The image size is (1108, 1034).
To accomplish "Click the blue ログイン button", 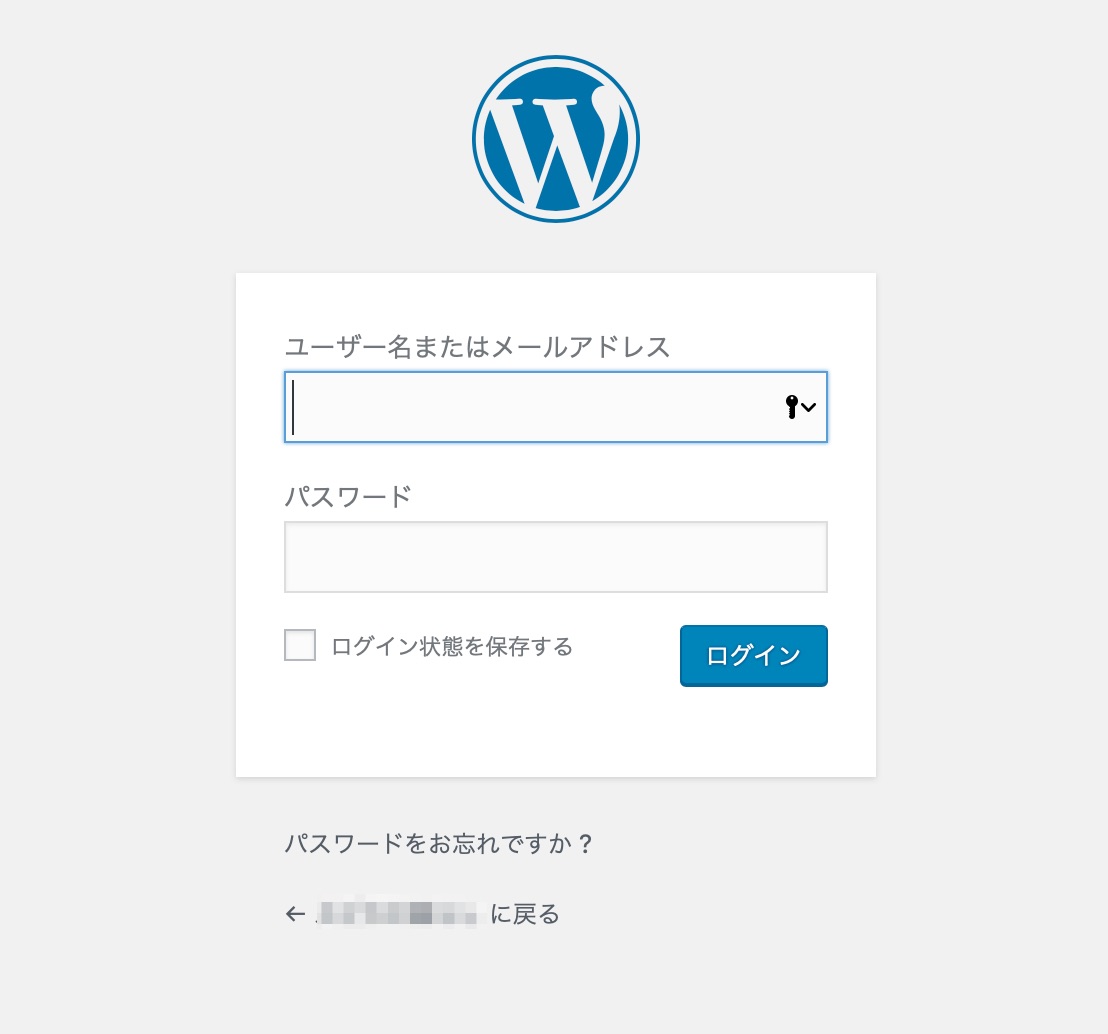I will pos(753,656).
